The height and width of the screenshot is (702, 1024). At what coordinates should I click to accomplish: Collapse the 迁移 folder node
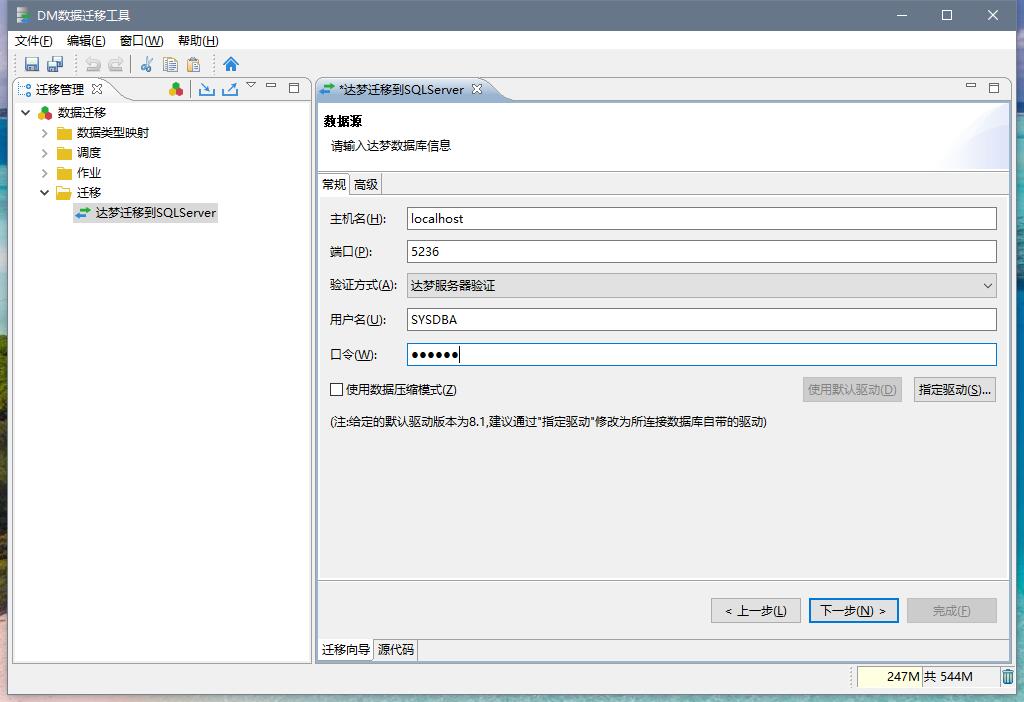(44, 192)
